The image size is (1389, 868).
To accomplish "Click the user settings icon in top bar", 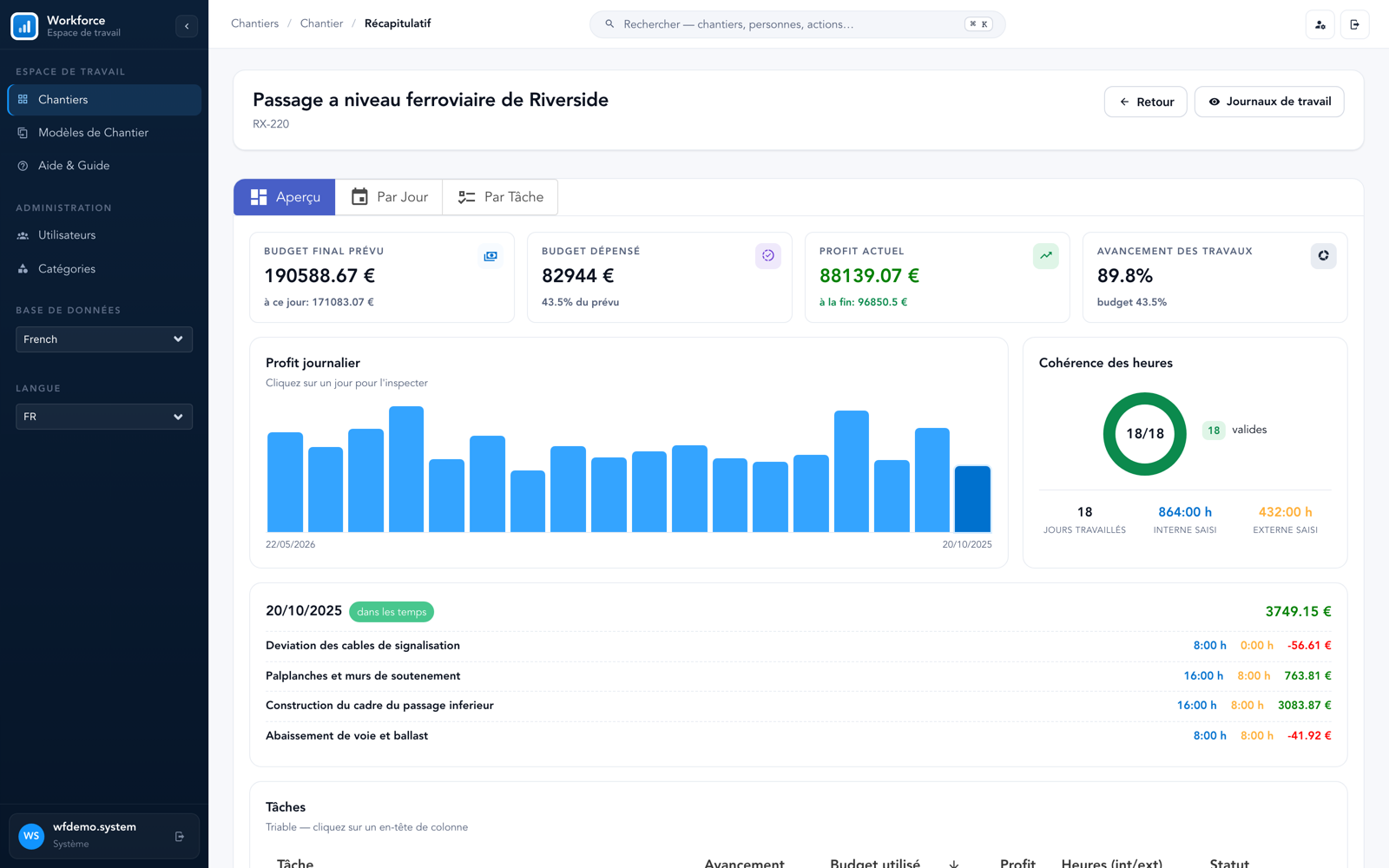I will point(1320,24).
